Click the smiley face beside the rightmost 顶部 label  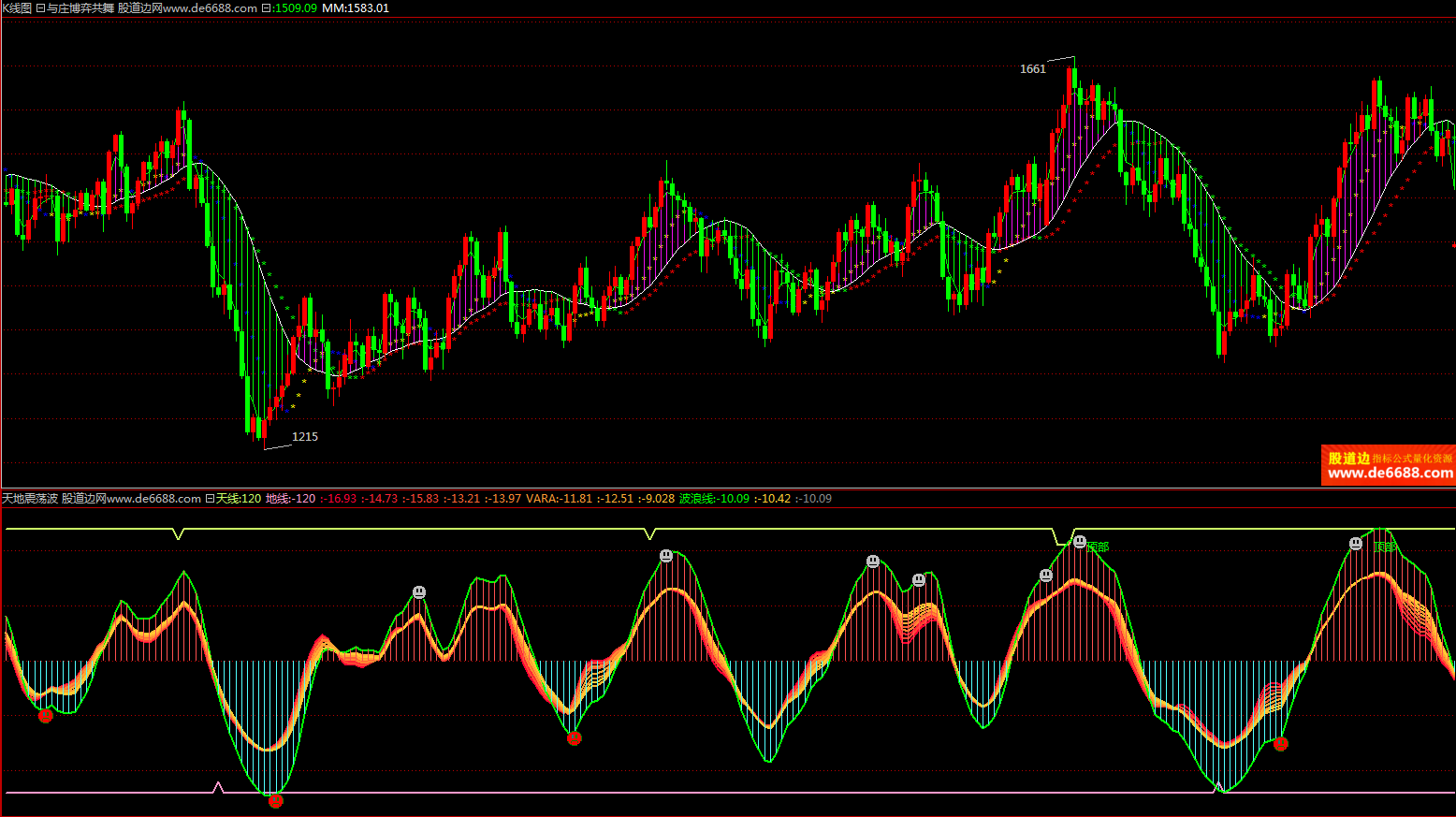click(1356, 544)
